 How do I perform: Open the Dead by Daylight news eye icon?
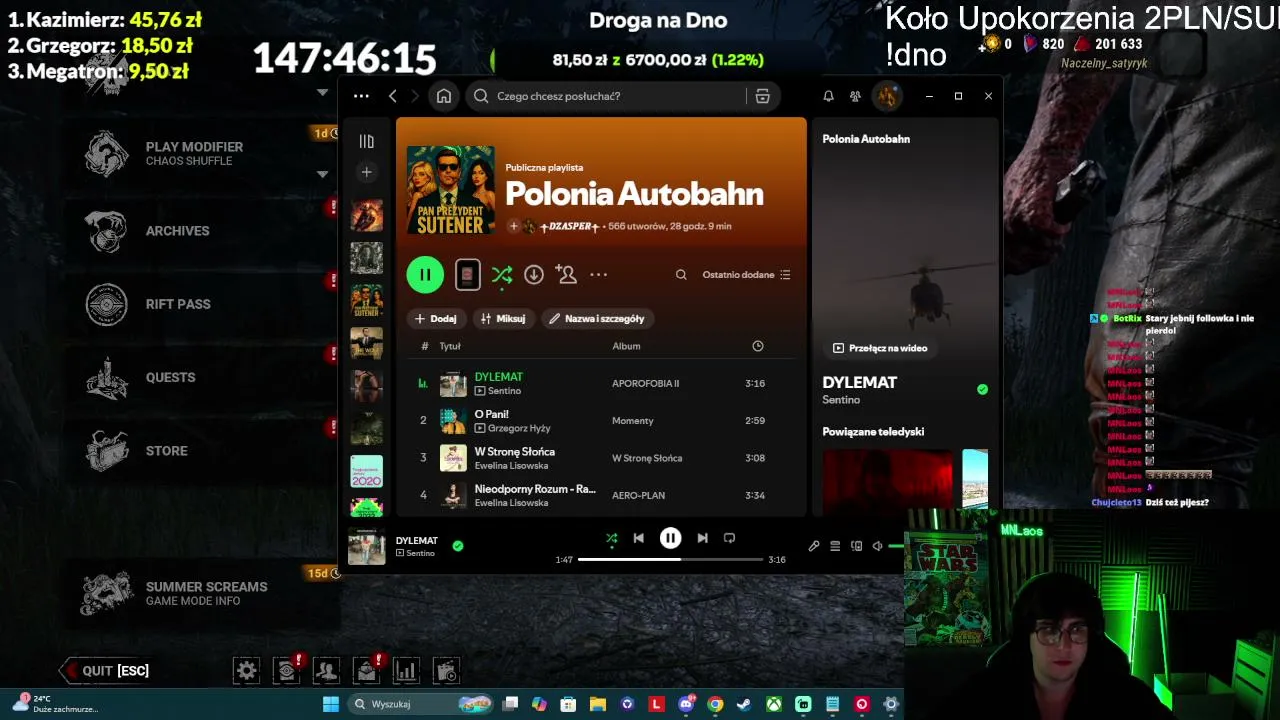pos(287,670)
